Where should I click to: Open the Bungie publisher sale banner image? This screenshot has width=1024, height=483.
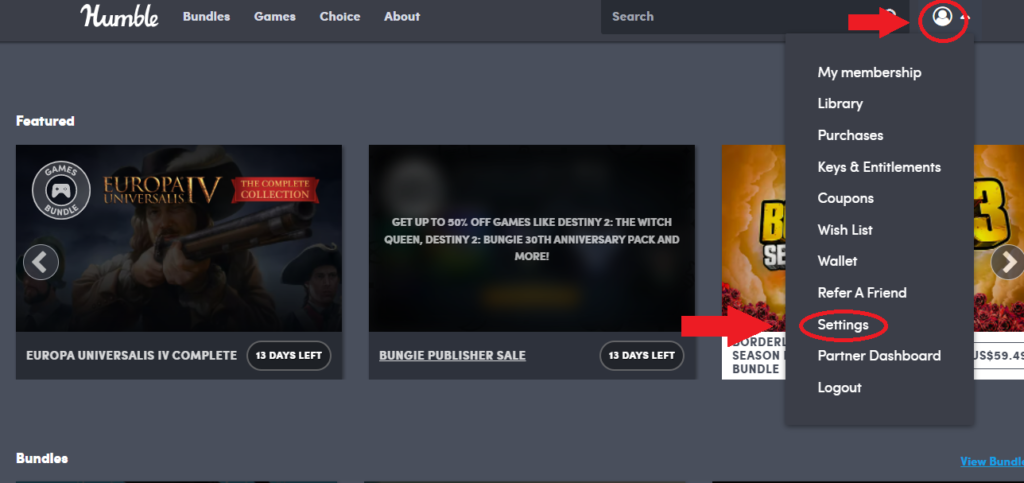532,238
